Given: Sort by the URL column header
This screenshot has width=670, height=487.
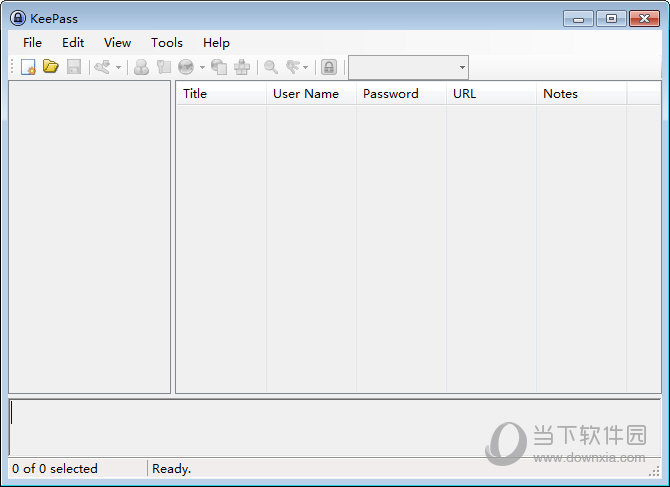Looking at the screenshot, I should 491,94.
